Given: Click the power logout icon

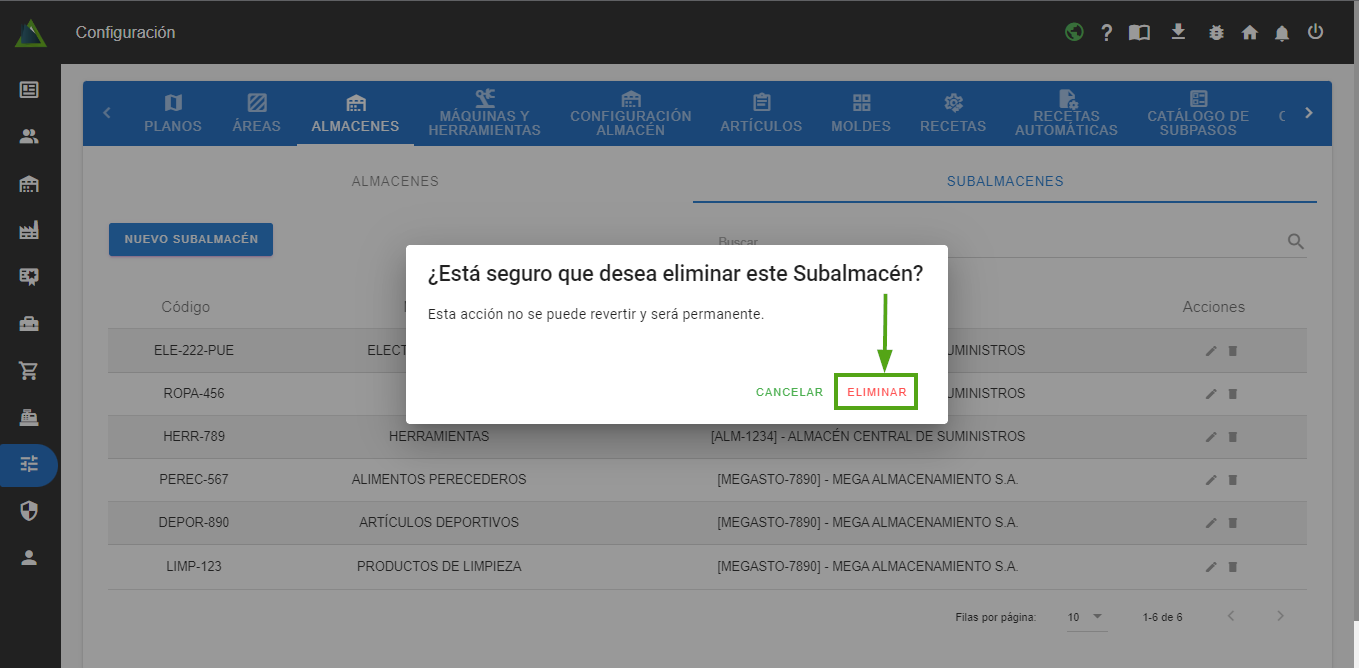Looking at the screenshot, I should tap(1315, 32).
